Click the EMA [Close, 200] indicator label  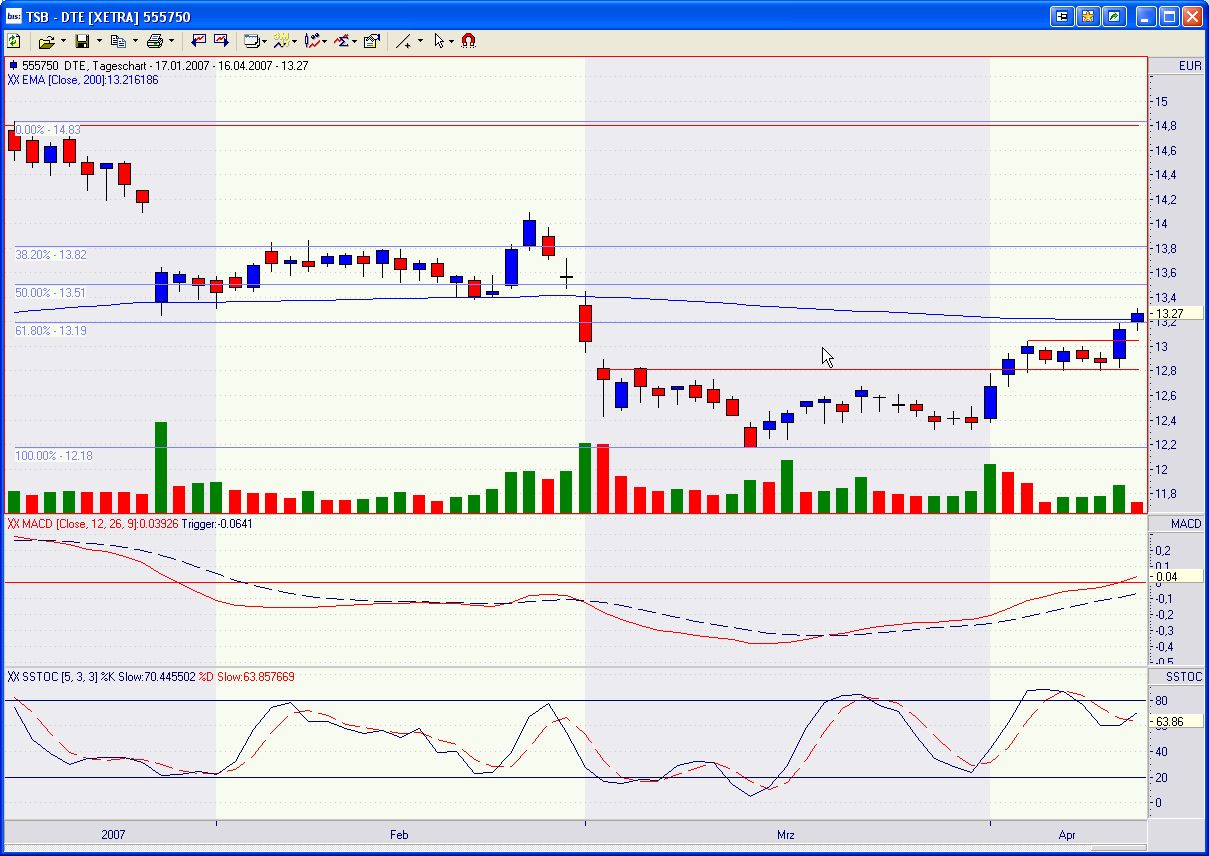point(84,79)
